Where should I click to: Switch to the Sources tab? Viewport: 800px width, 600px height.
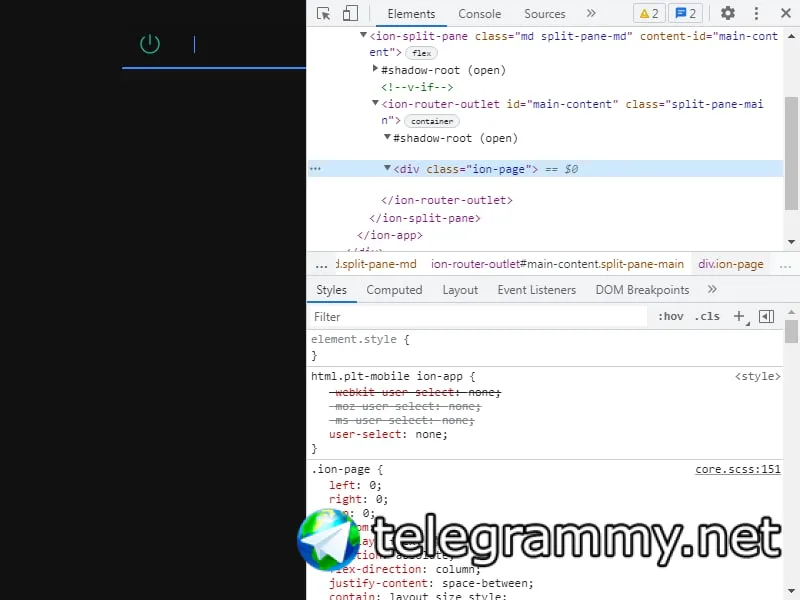coord(544,14)
